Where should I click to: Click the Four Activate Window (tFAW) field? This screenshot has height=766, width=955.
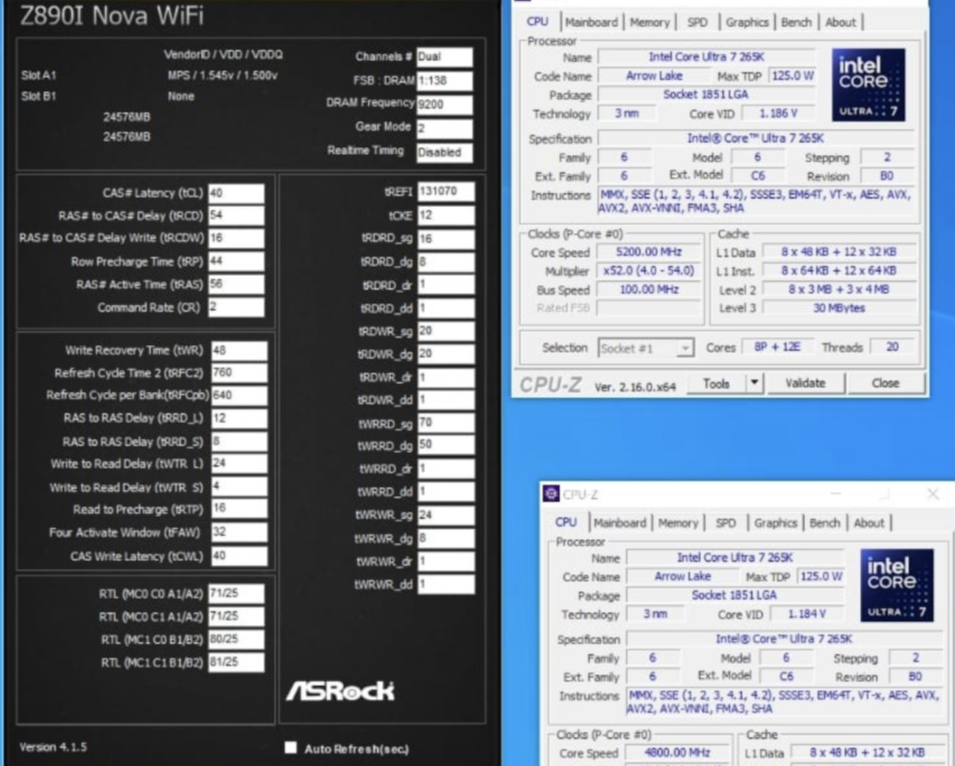pyautogui.click(x=239, y=532)
